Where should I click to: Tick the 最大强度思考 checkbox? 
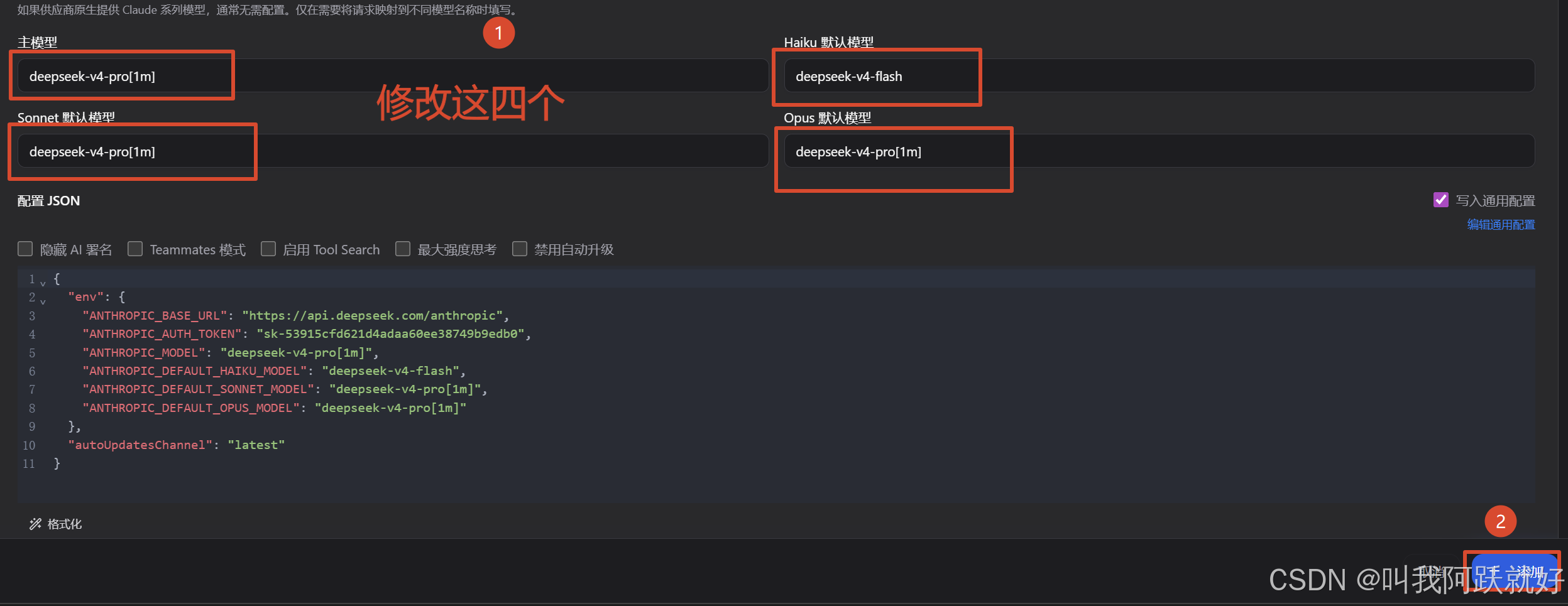pos(403,249)
